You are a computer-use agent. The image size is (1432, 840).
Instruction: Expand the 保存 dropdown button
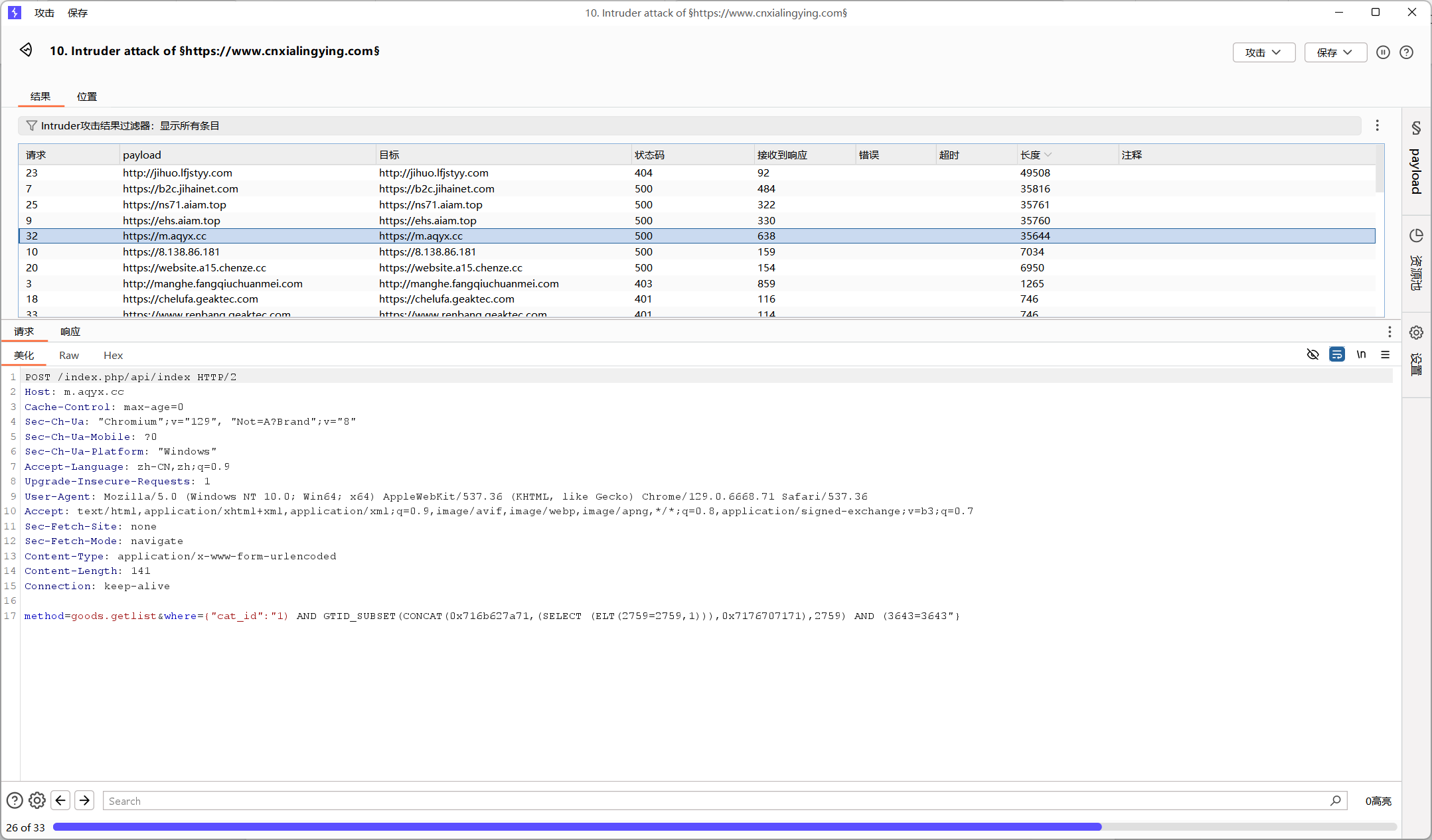(x=1335, y=52)
